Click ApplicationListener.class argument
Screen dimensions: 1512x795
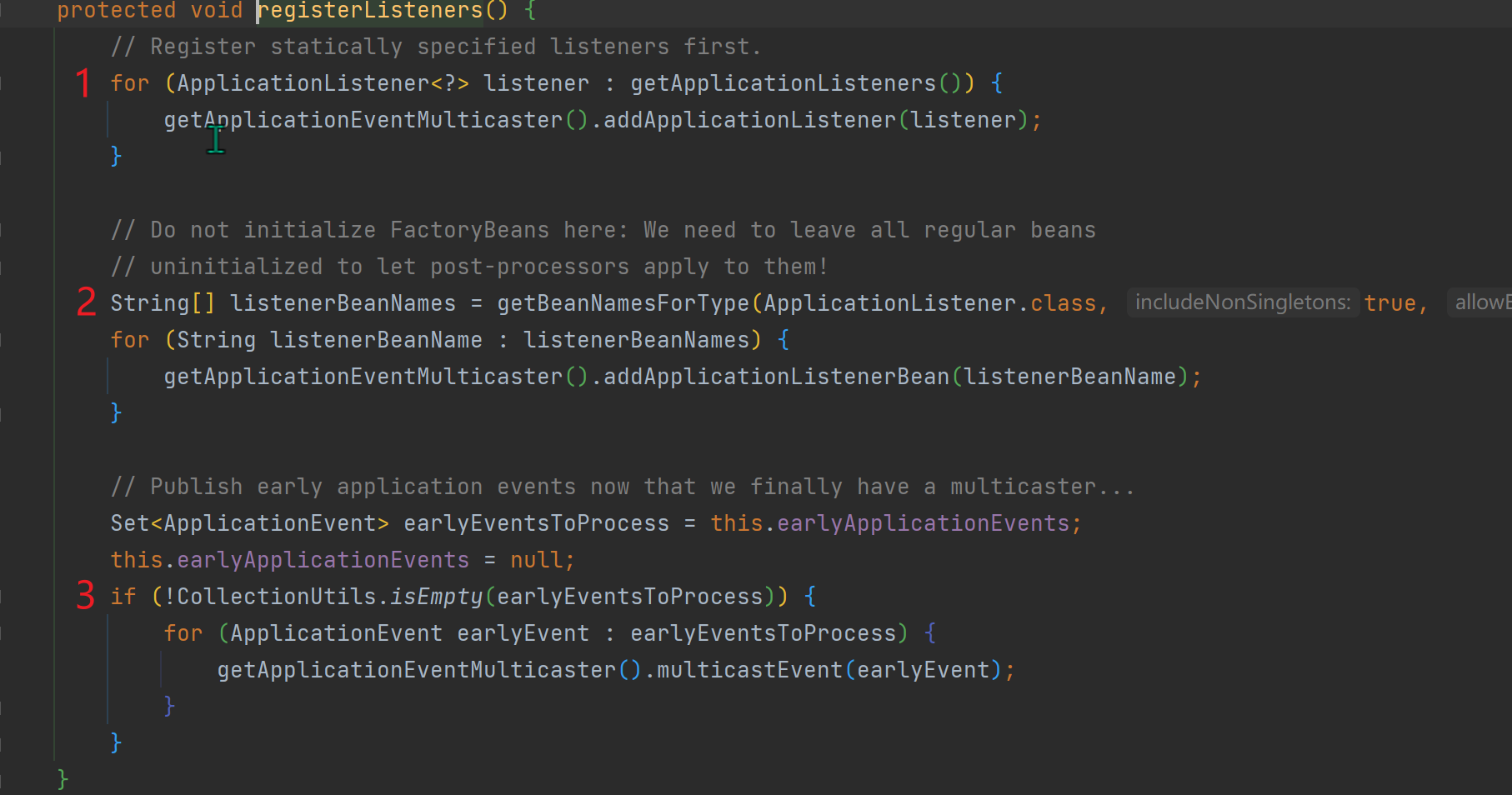click(930, 303)
